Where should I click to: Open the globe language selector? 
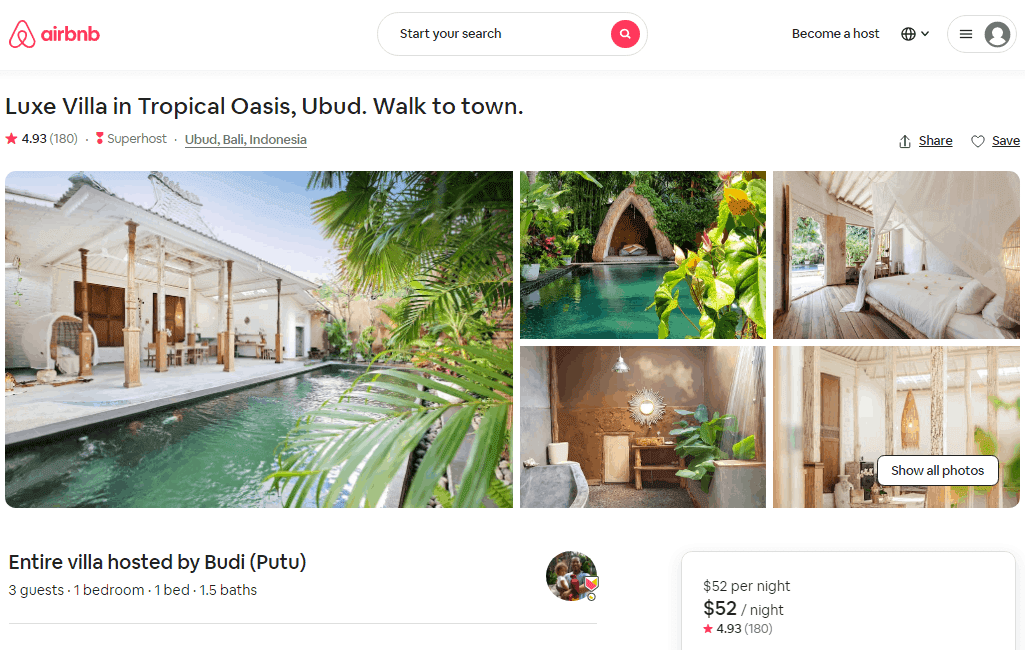[x=908, y=34]
